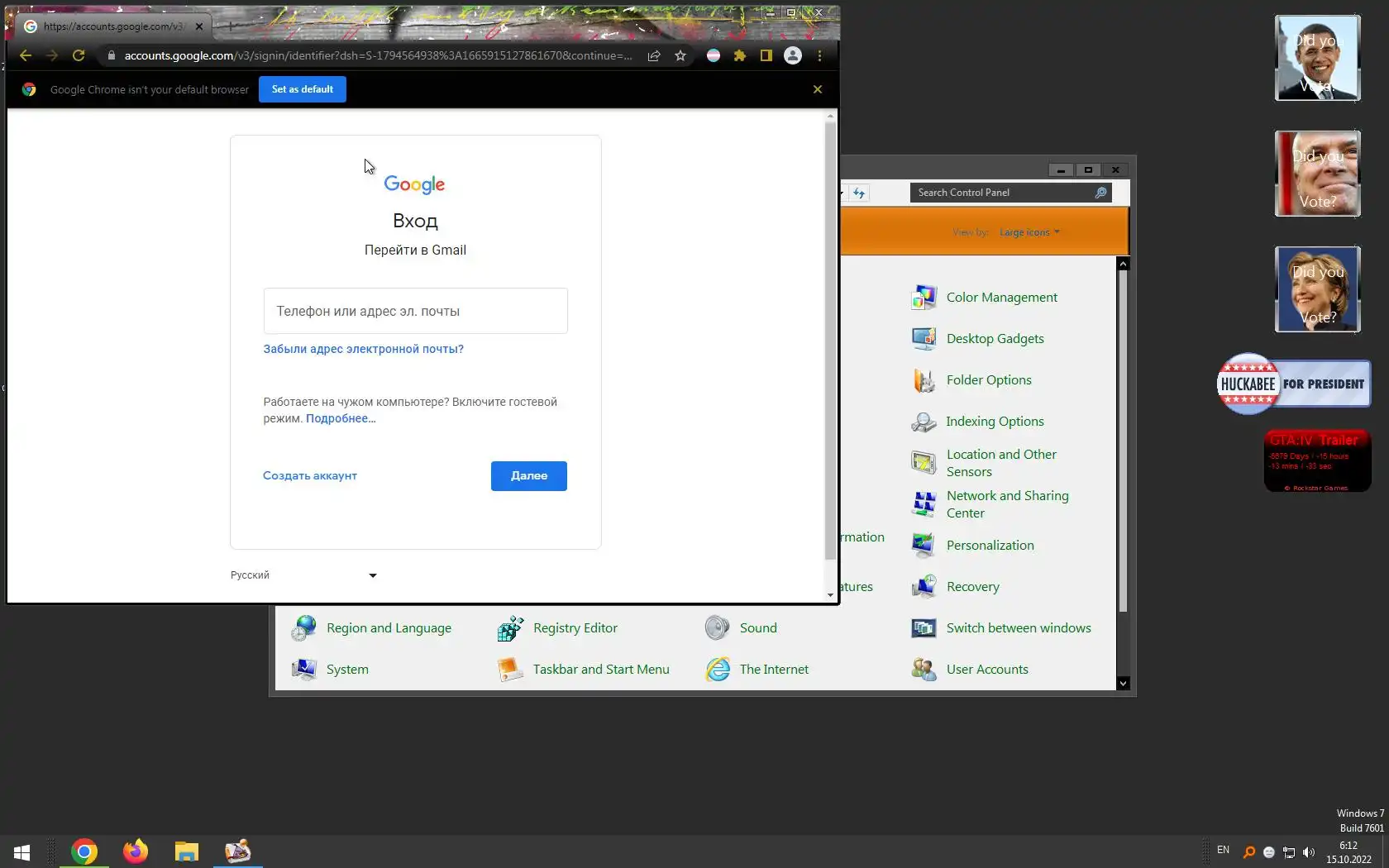Open the Chrome profile avatar icon
The width and height of the screenshot is (1389, 868).
click(793, 55)
